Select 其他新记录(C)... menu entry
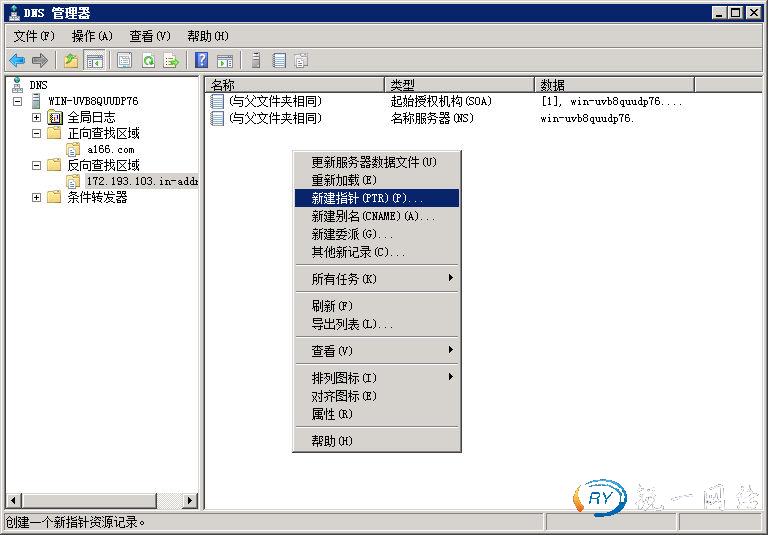 (377, 252)
